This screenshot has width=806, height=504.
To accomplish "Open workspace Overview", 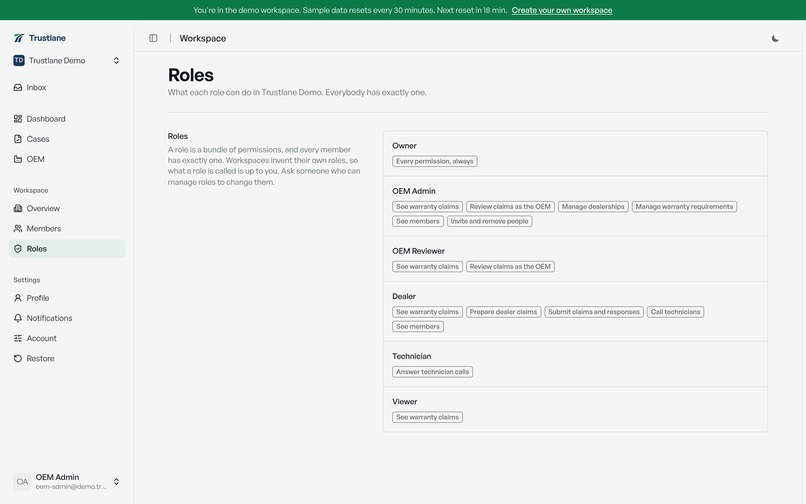I will [x=67, y=208].
